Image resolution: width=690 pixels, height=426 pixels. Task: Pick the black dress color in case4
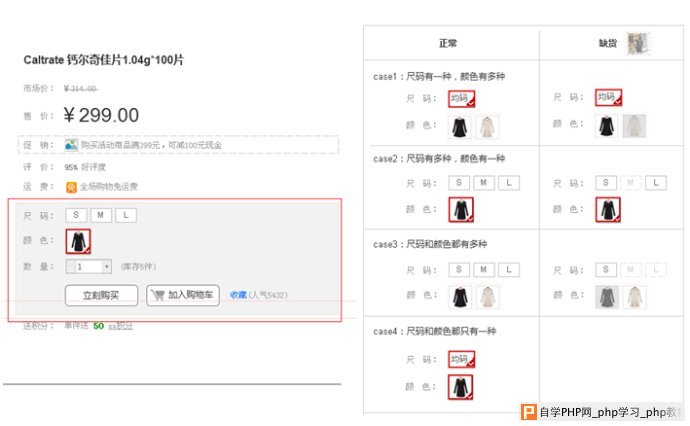pos(461,387)
